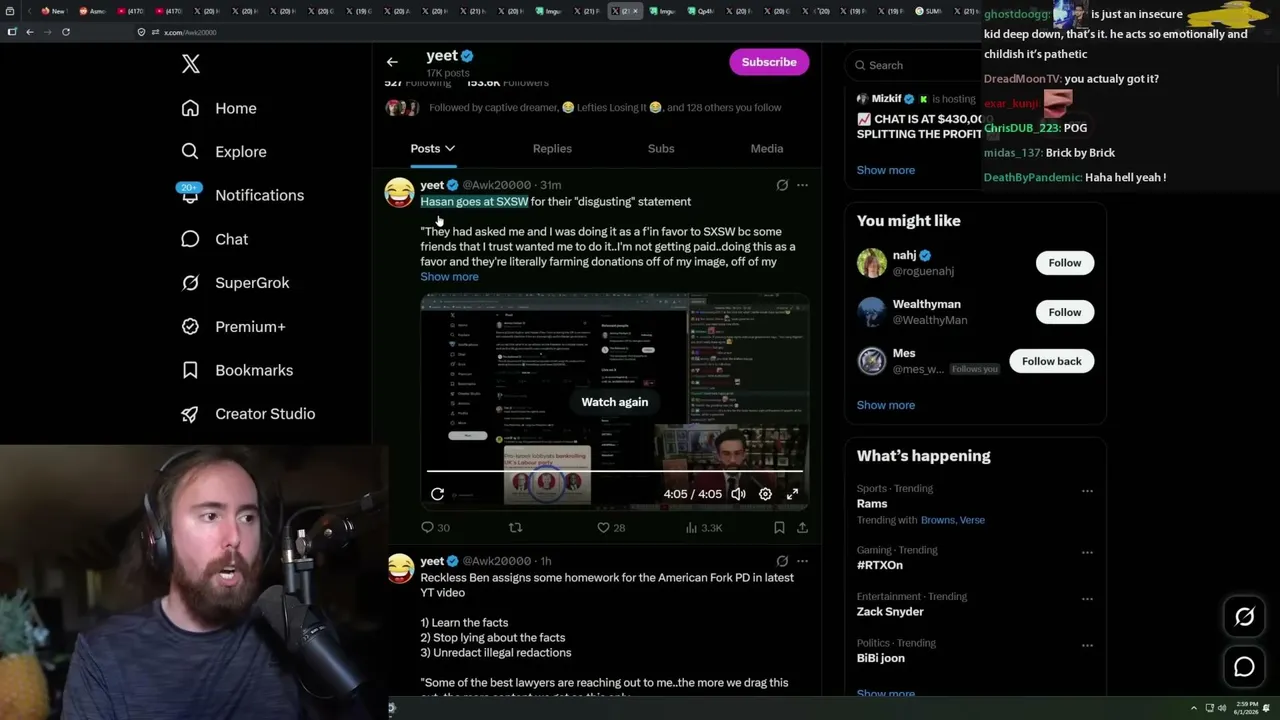Open Creator Studio via the rocket icon
This screenshot has height=720, width=1280.
click(190, 414)
